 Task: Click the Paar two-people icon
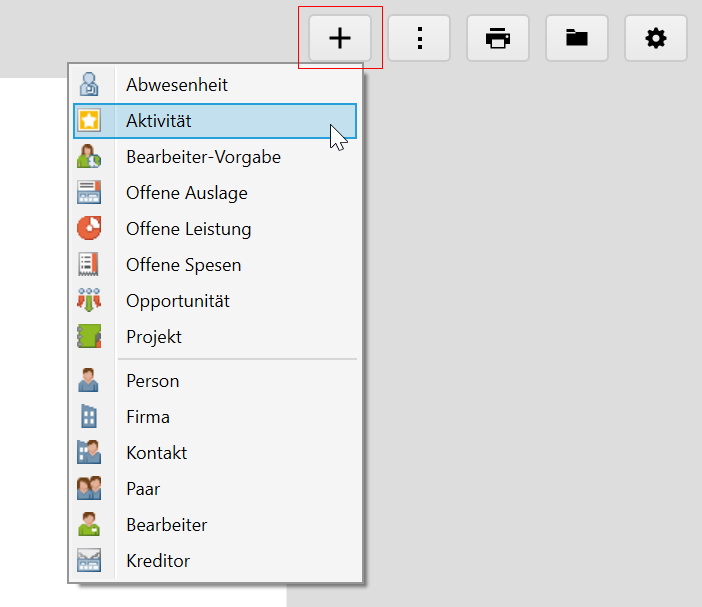point(89,489)
